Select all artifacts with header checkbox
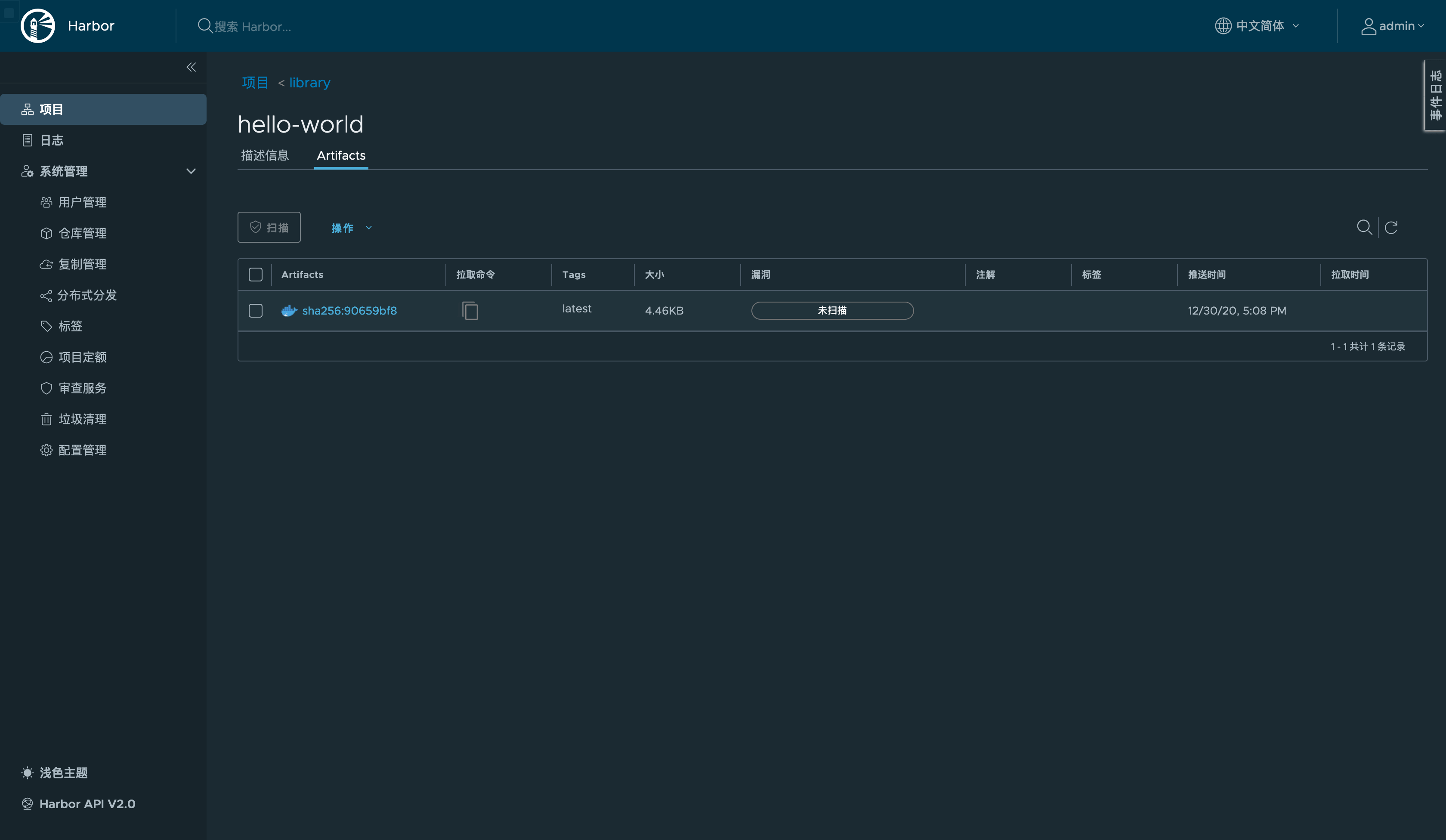 click(x=255, y=274)
